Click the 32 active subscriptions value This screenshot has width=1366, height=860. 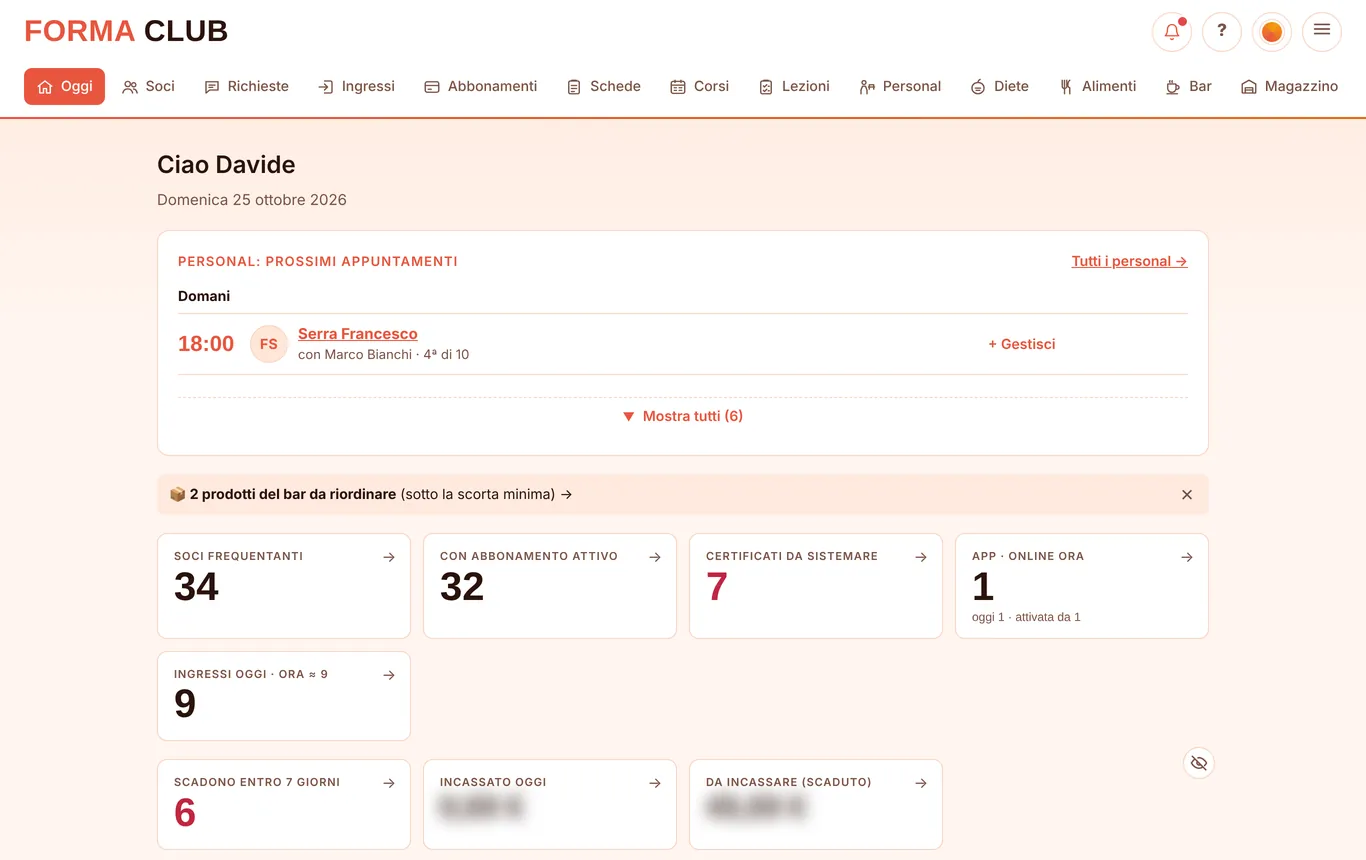click(462, 587)
